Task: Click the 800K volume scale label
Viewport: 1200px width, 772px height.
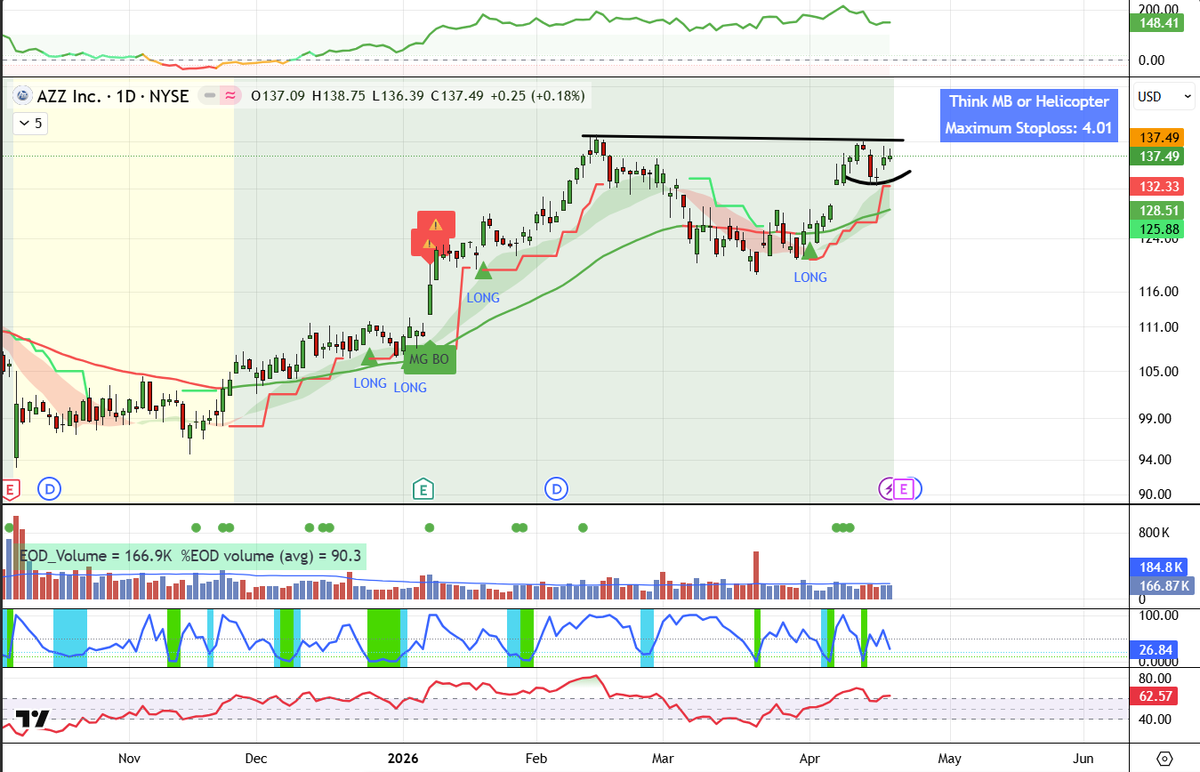Action: click(x=1154, y=531)
